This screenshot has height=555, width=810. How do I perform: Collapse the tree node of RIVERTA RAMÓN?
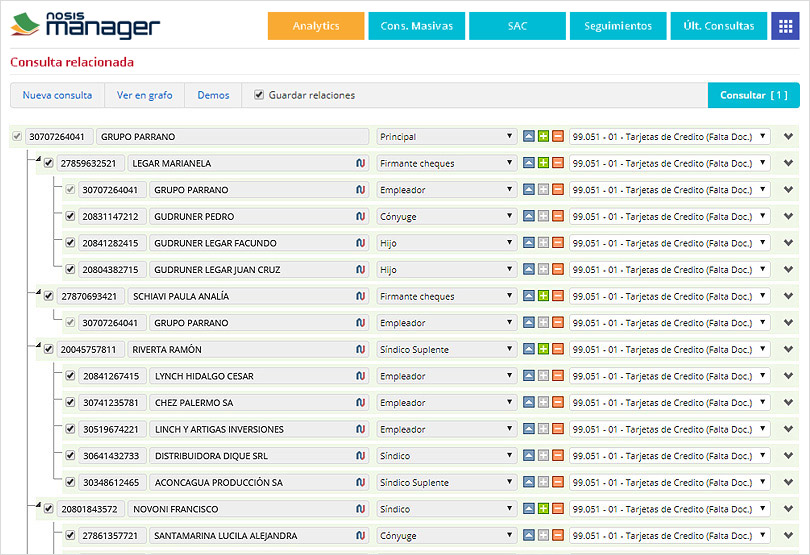38,345
